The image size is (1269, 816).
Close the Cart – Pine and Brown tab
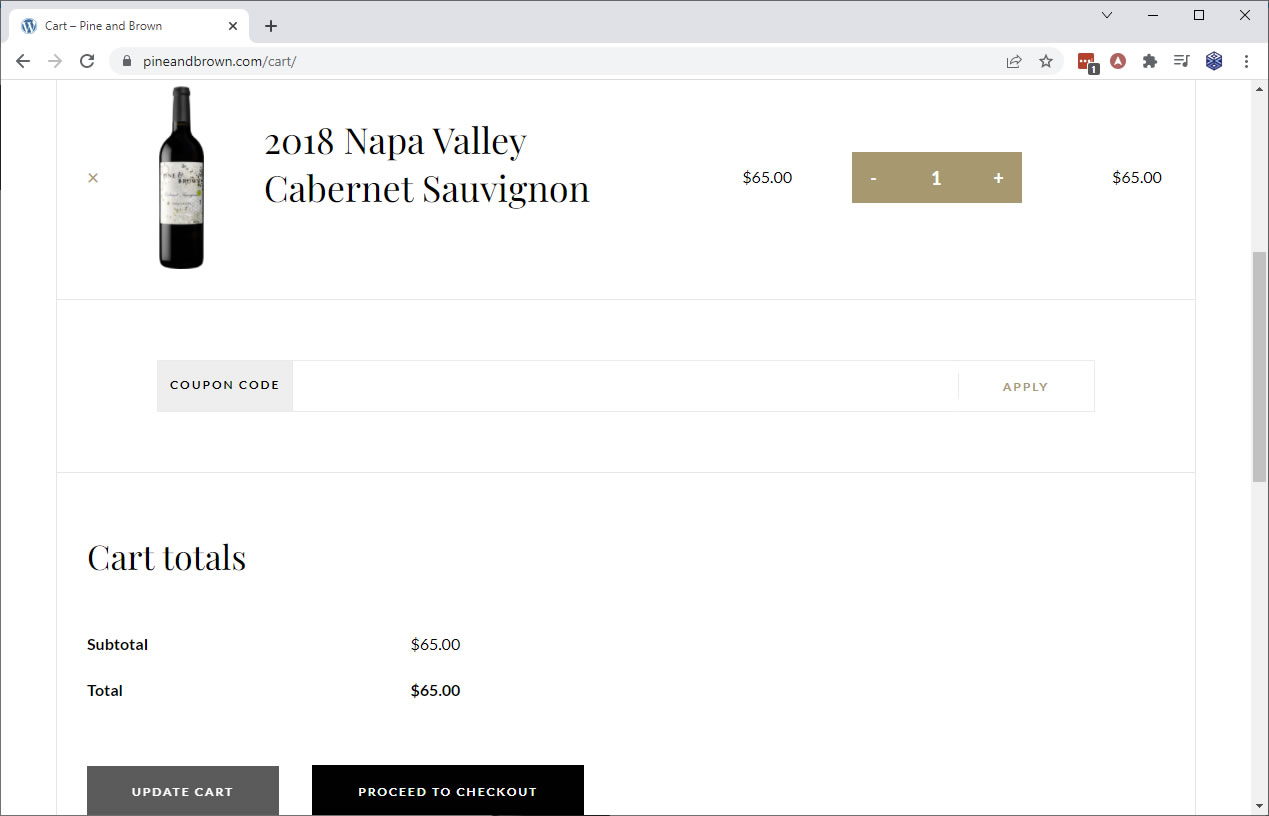233,26
